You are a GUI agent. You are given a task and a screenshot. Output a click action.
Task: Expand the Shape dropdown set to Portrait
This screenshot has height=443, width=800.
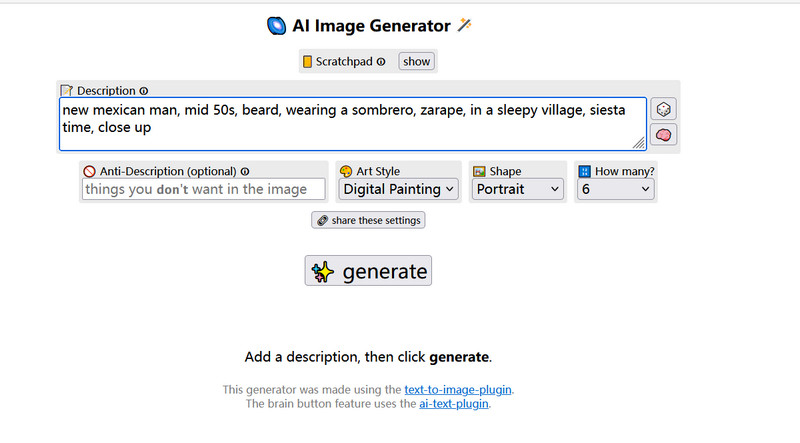[518, 189]
